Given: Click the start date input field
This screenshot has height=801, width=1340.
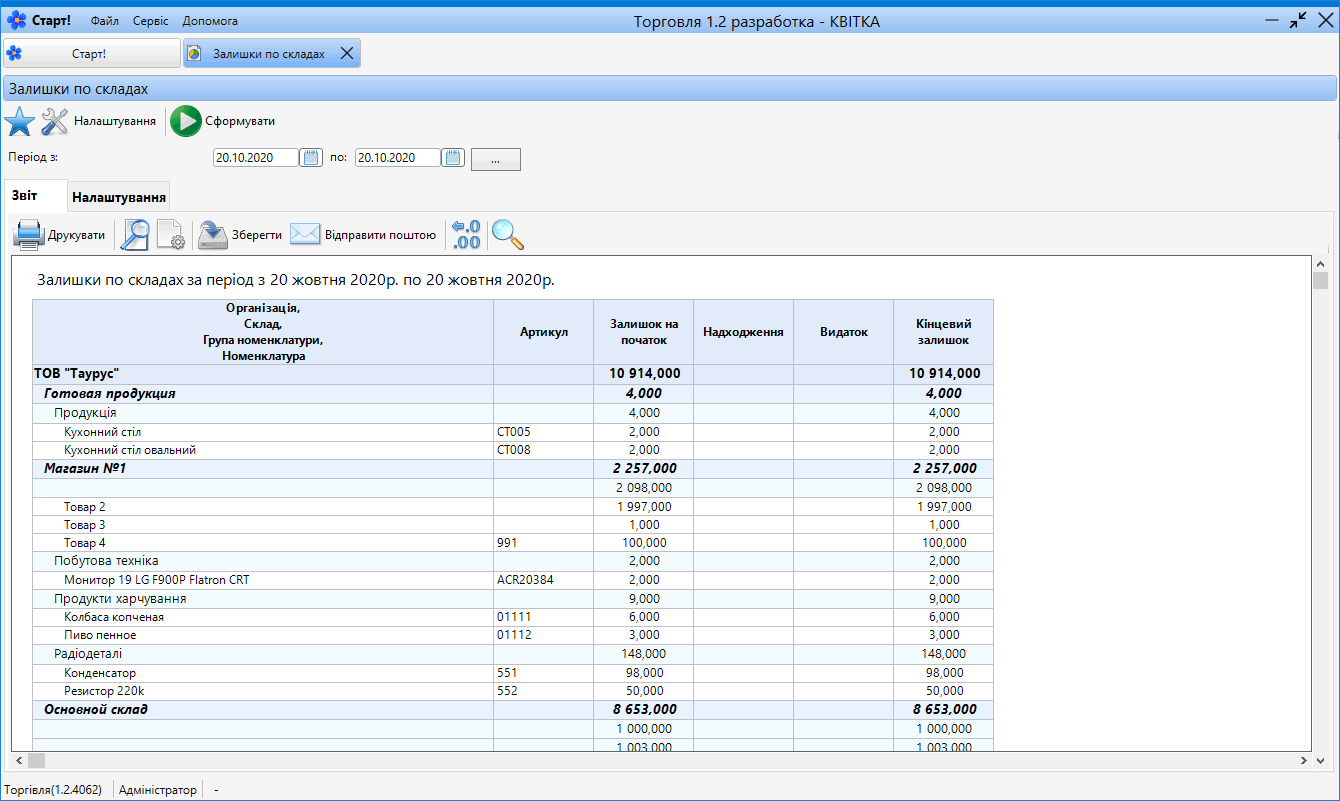Looking at the screenshot, I should [x=256, y=158].
